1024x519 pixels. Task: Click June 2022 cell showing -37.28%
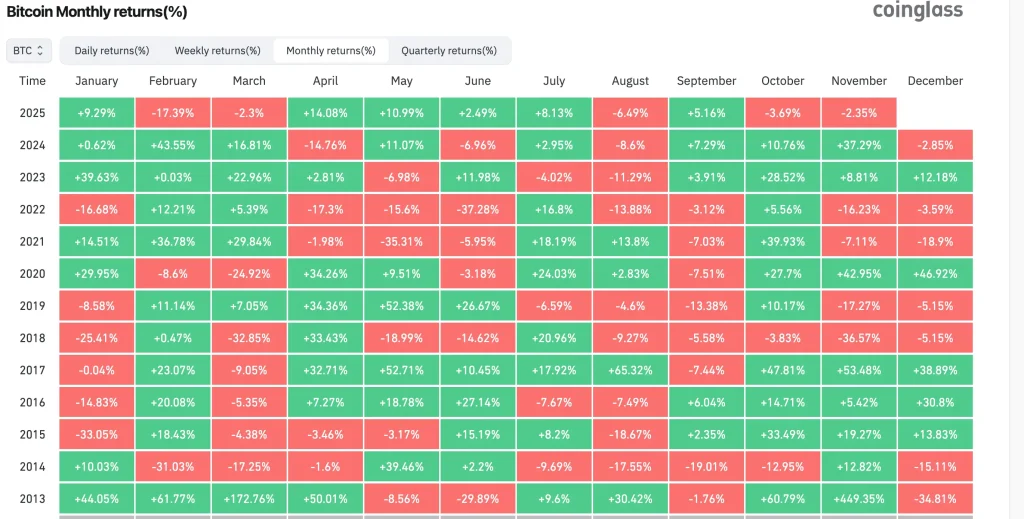(478, 209)
